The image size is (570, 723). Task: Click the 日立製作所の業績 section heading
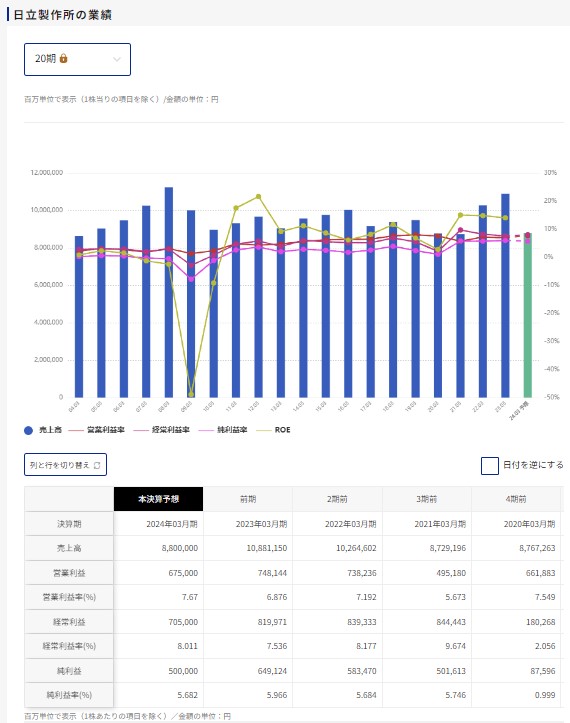point(62,15)
